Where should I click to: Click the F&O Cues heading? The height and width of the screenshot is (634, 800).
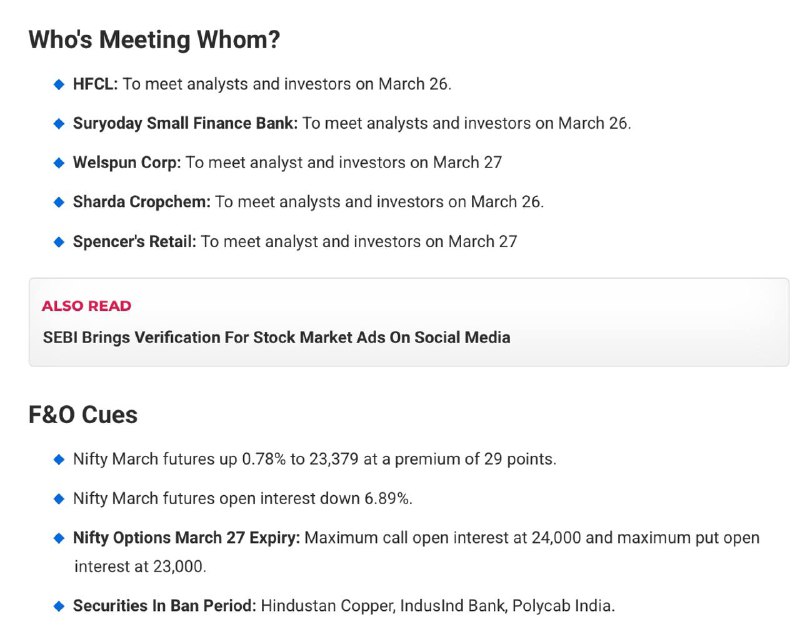(x=83, y=415)
